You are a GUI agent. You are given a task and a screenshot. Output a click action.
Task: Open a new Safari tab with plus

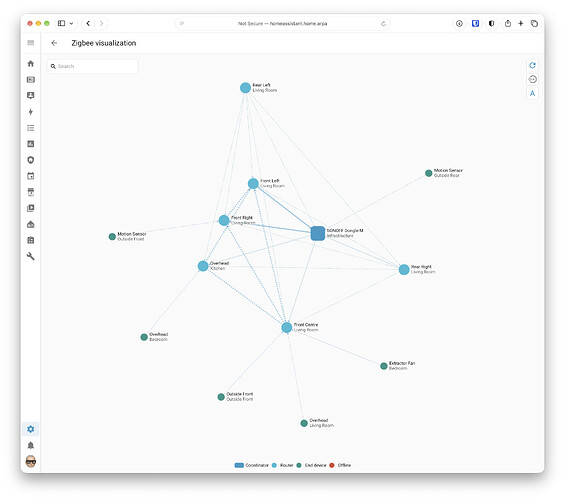(520, 23)
